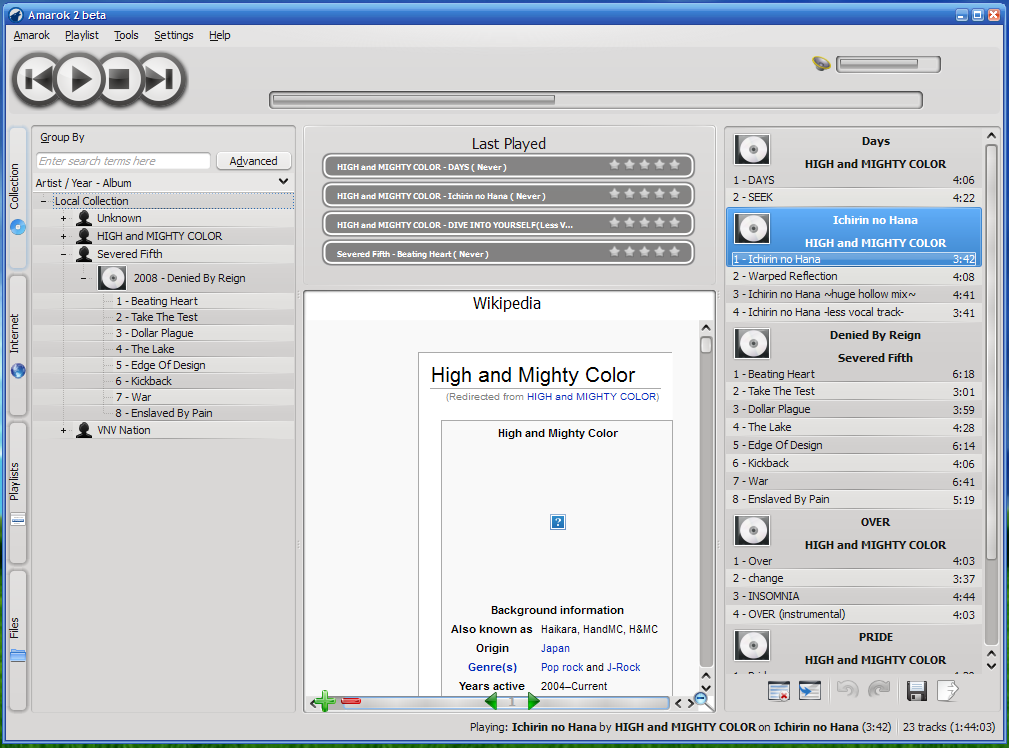Image resolution: width=1009 pixels, height=748 pixels.
Task: Skip to the next track
Action: (161, 80)
